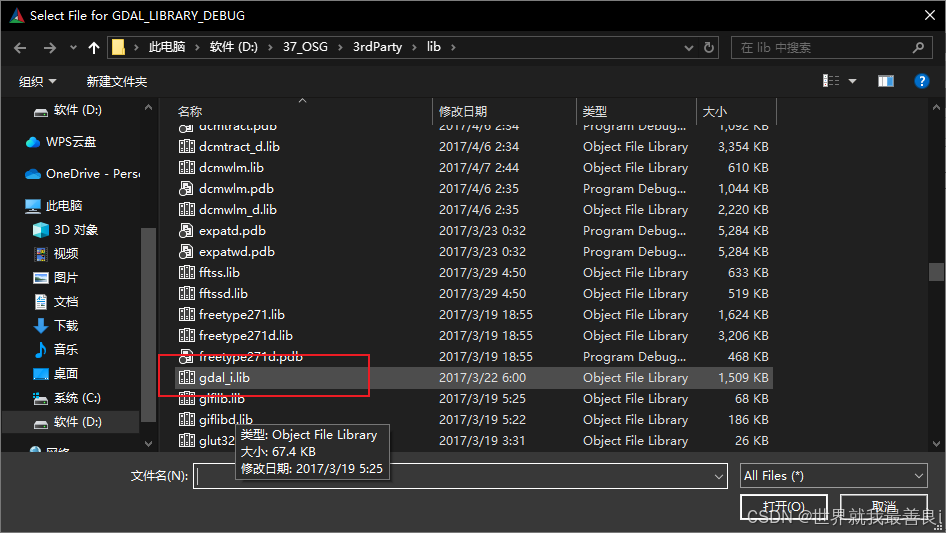The image size is (946, 533).
Task: Open 桌面 in the sidebar
Action: [x=56, y=374]
